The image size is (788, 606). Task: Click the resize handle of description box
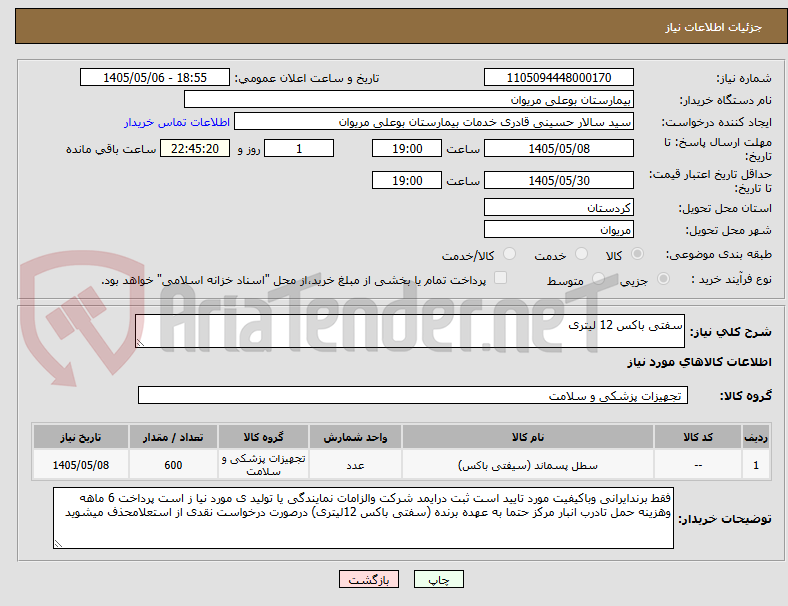[x=140, y=343]
